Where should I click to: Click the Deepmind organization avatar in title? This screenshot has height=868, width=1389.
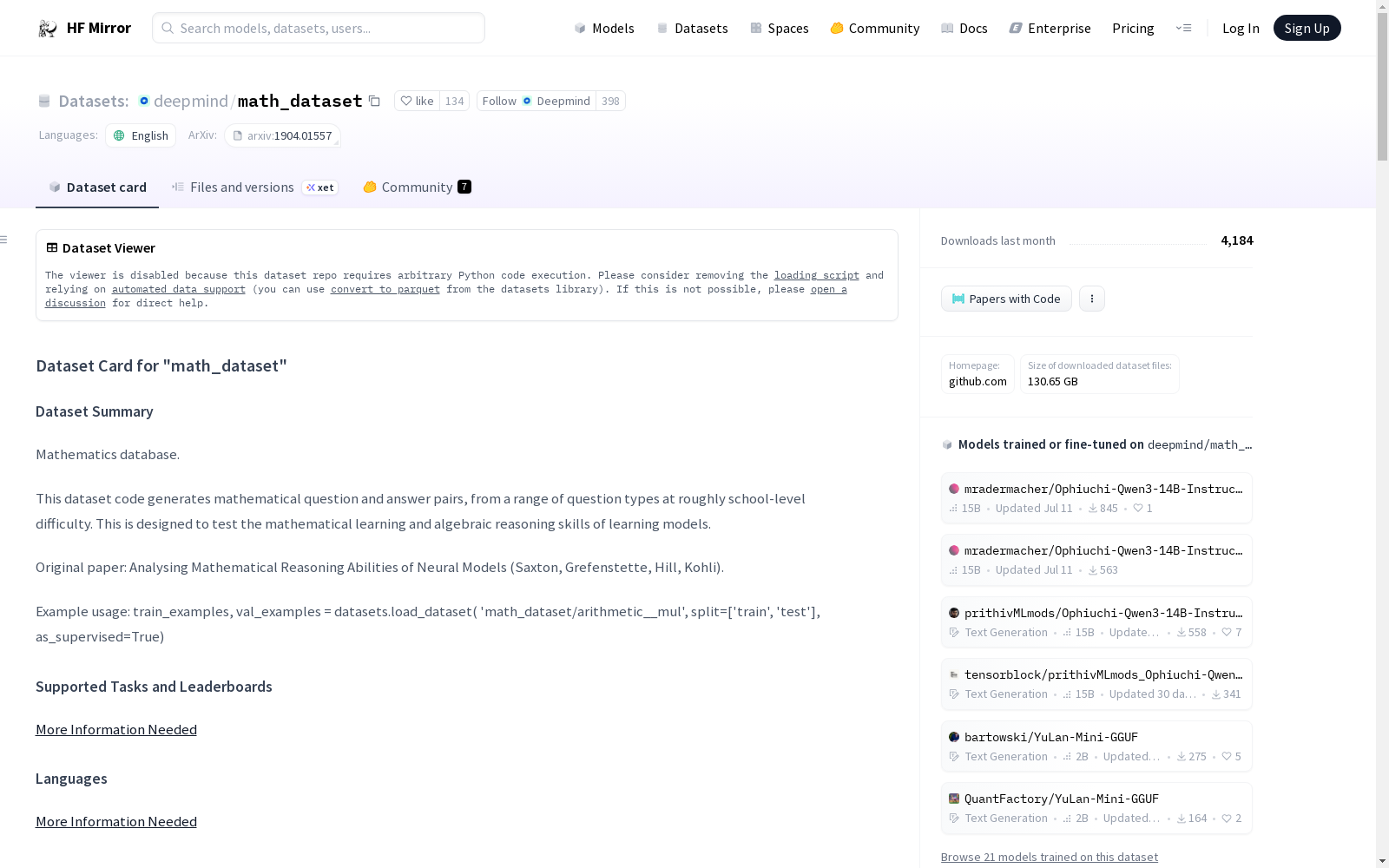click(144, 101)
